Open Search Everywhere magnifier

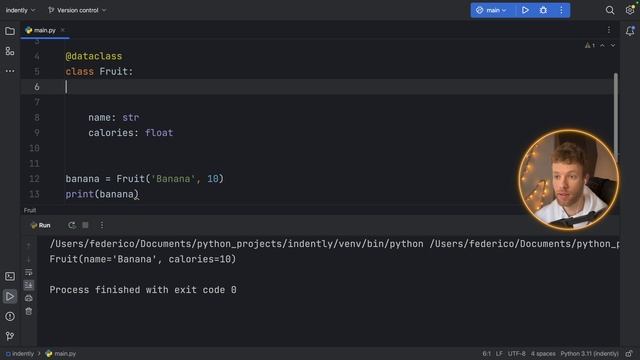click(x=610, y=10)
